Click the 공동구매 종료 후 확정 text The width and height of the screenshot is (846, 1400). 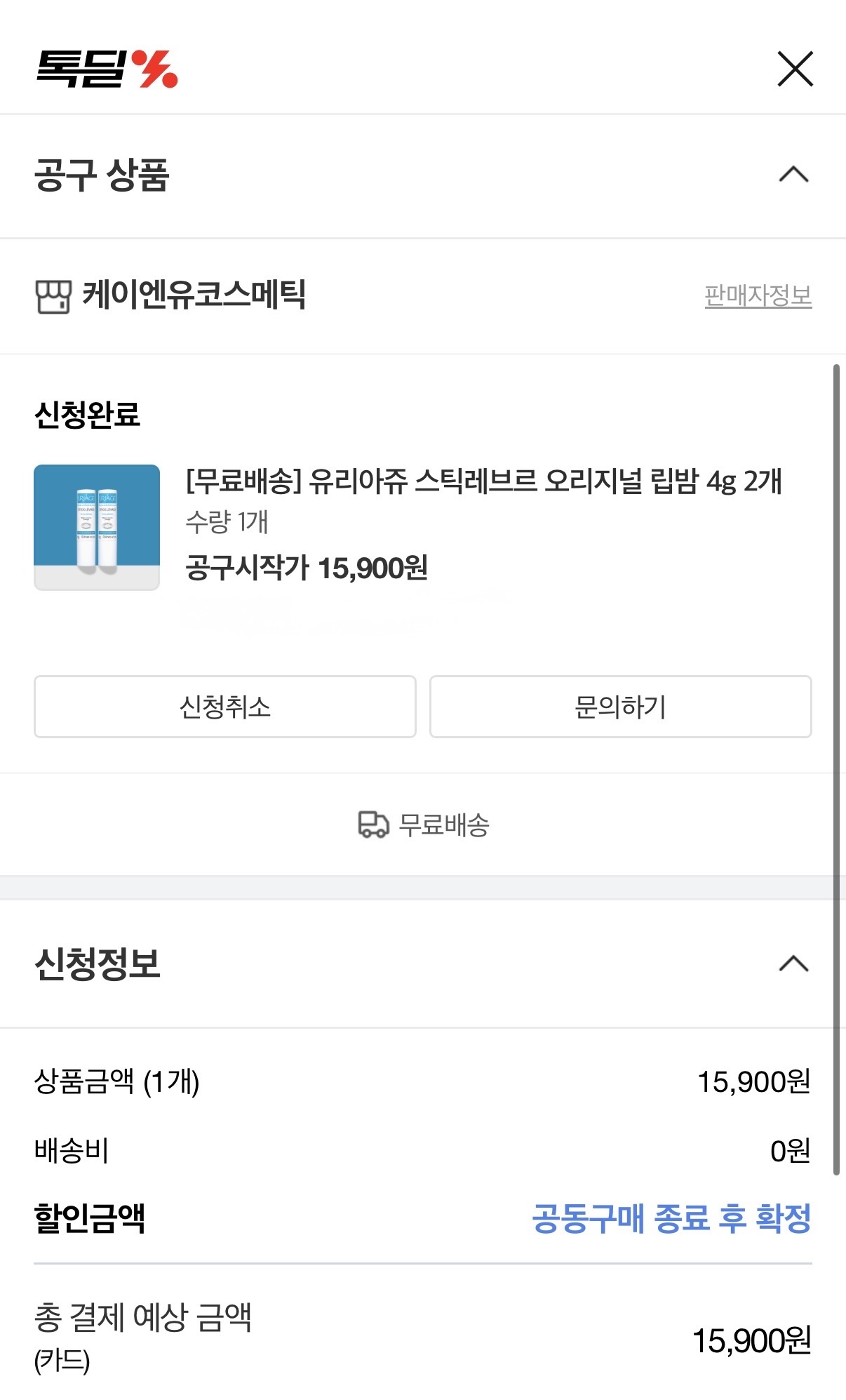[672, 1218]
